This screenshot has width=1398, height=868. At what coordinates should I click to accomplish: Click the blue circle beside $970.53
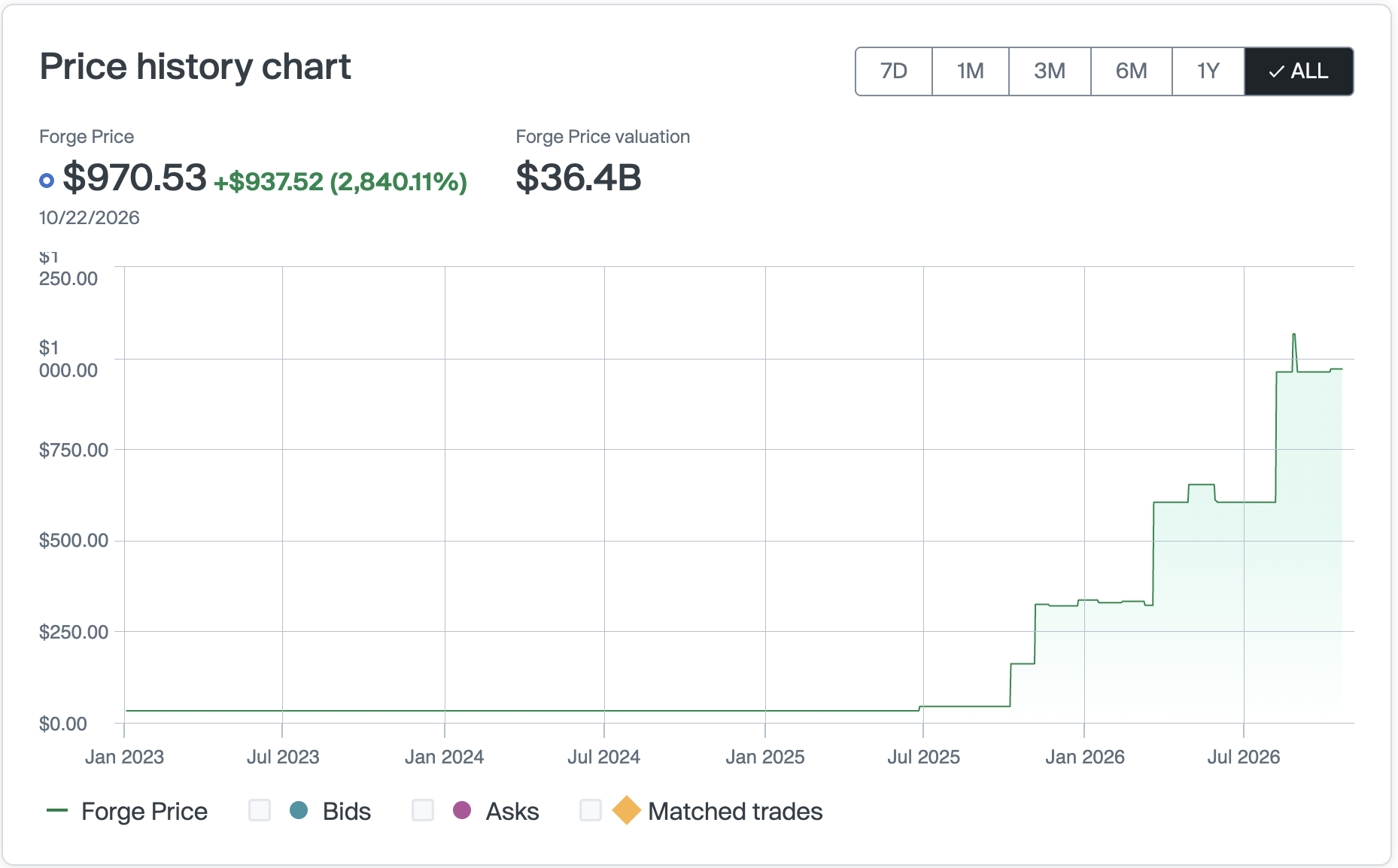(x=47, y=181)
